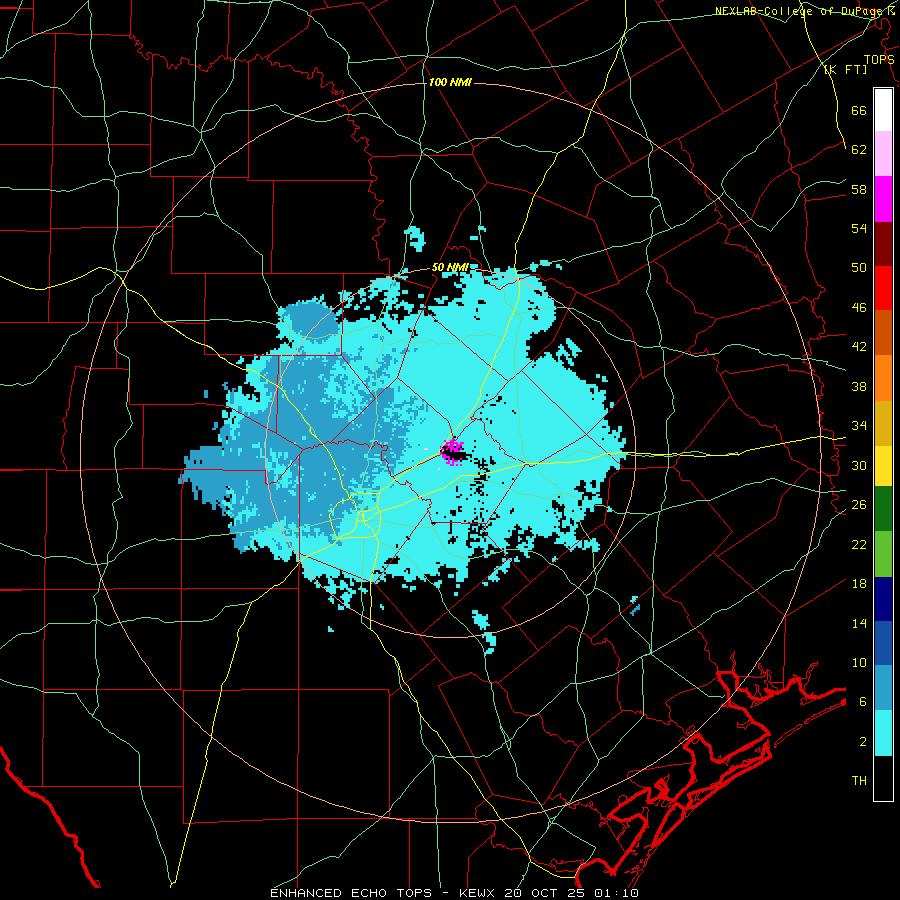
Task: Click the '18' legend value
Action: (x=859, y=584)
